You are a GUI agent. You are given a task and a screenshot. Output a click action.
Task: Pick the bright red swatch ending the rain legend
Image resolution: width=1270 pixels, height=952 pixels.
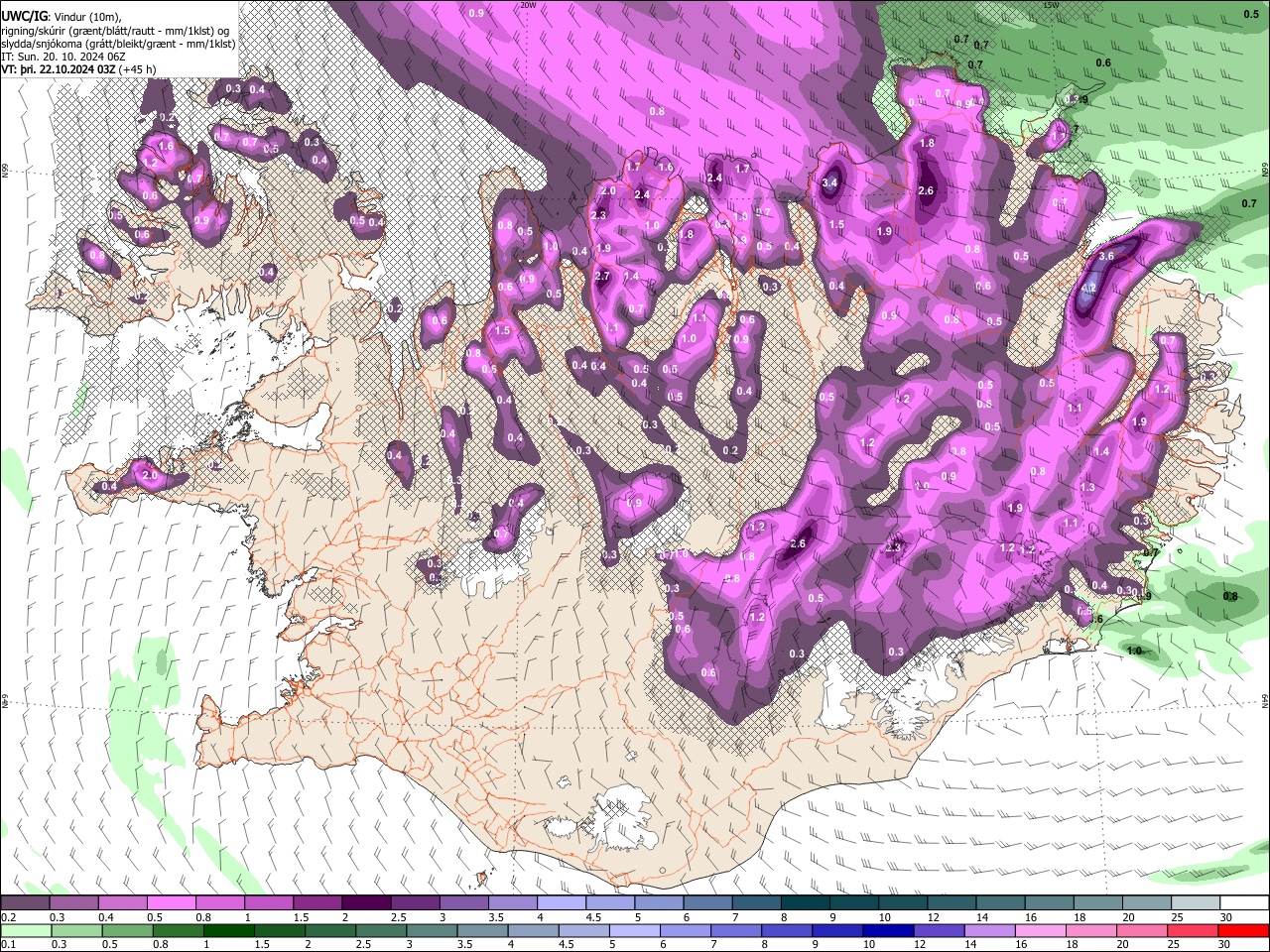tap(1243, 930)
